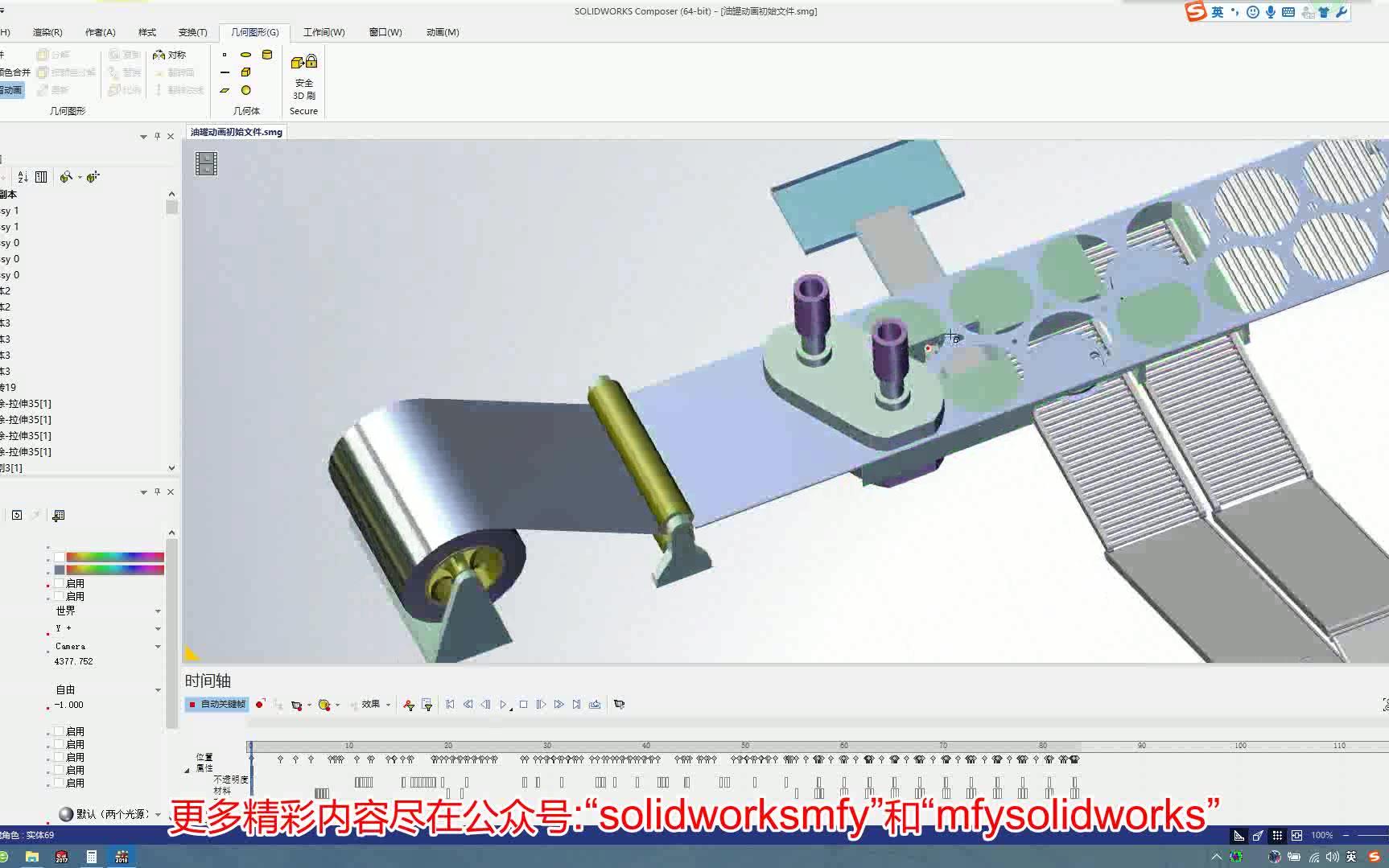Screen dimensions: 1389x868
Task: Tick 启用 checkbox right below gray color bar
Action: point(59,583)
